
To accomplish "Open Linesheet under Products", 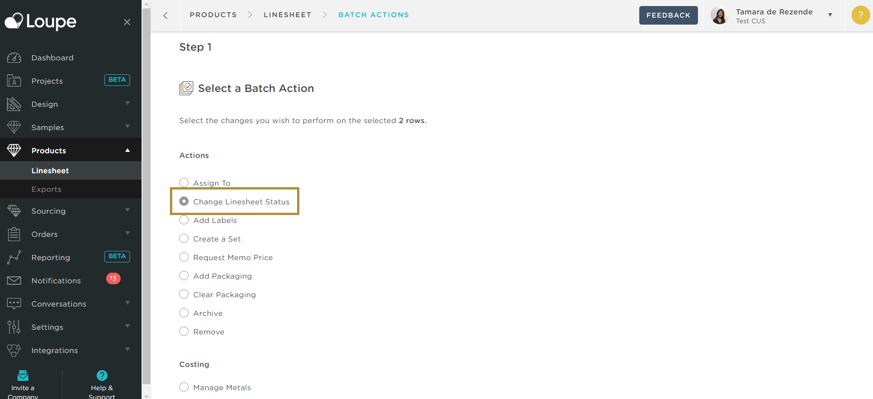I will click(x=50, y=171).
